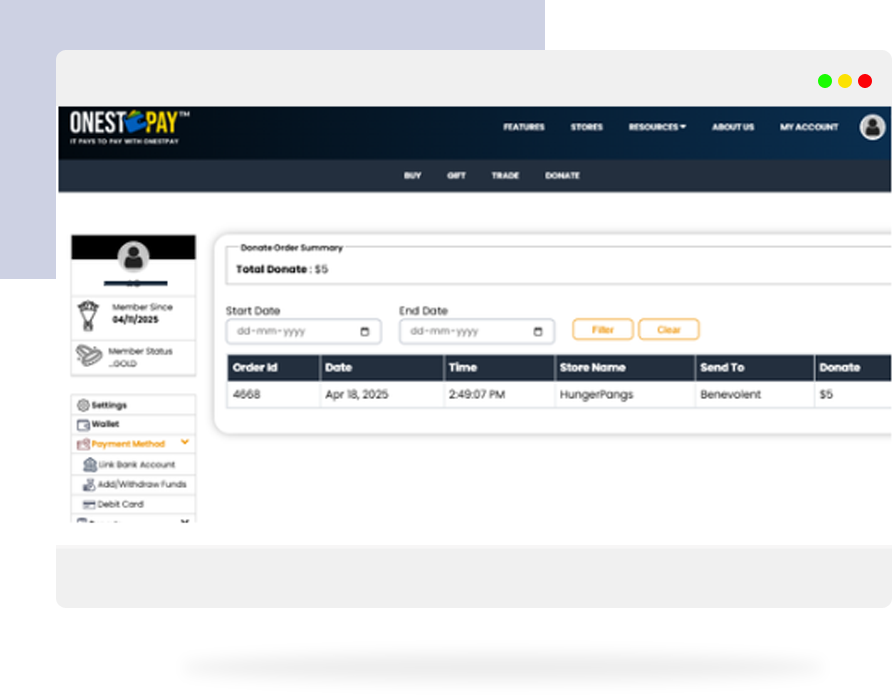Collapse the Payment Method section chevron

click(185, 442)
